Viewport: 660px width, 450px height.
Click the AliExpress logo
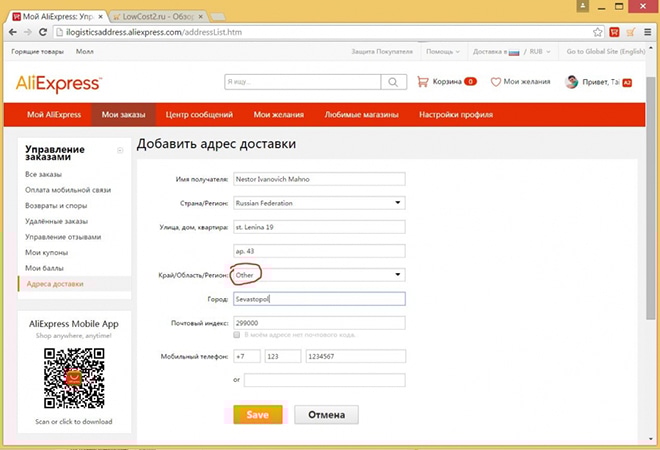click(x=58, y=83)
